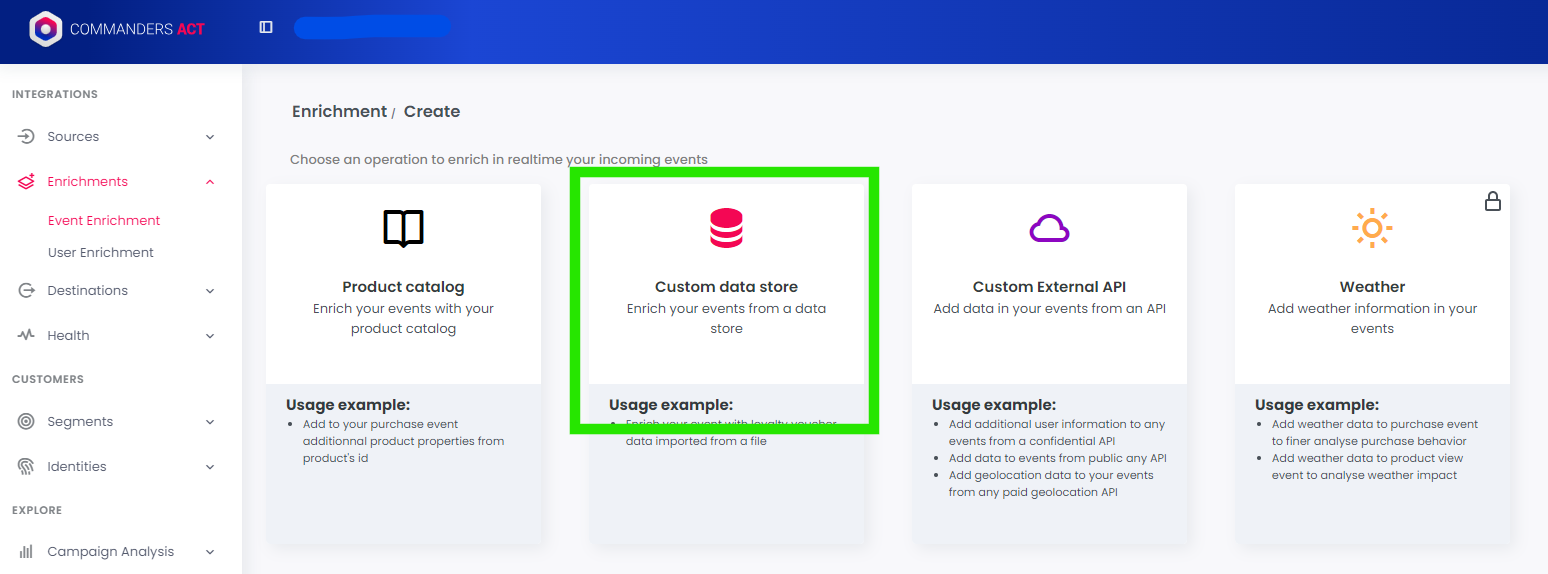This screenshot has width=1548, height=574.
Task: Select the Product catalog card title
Action: click(403, 286)
